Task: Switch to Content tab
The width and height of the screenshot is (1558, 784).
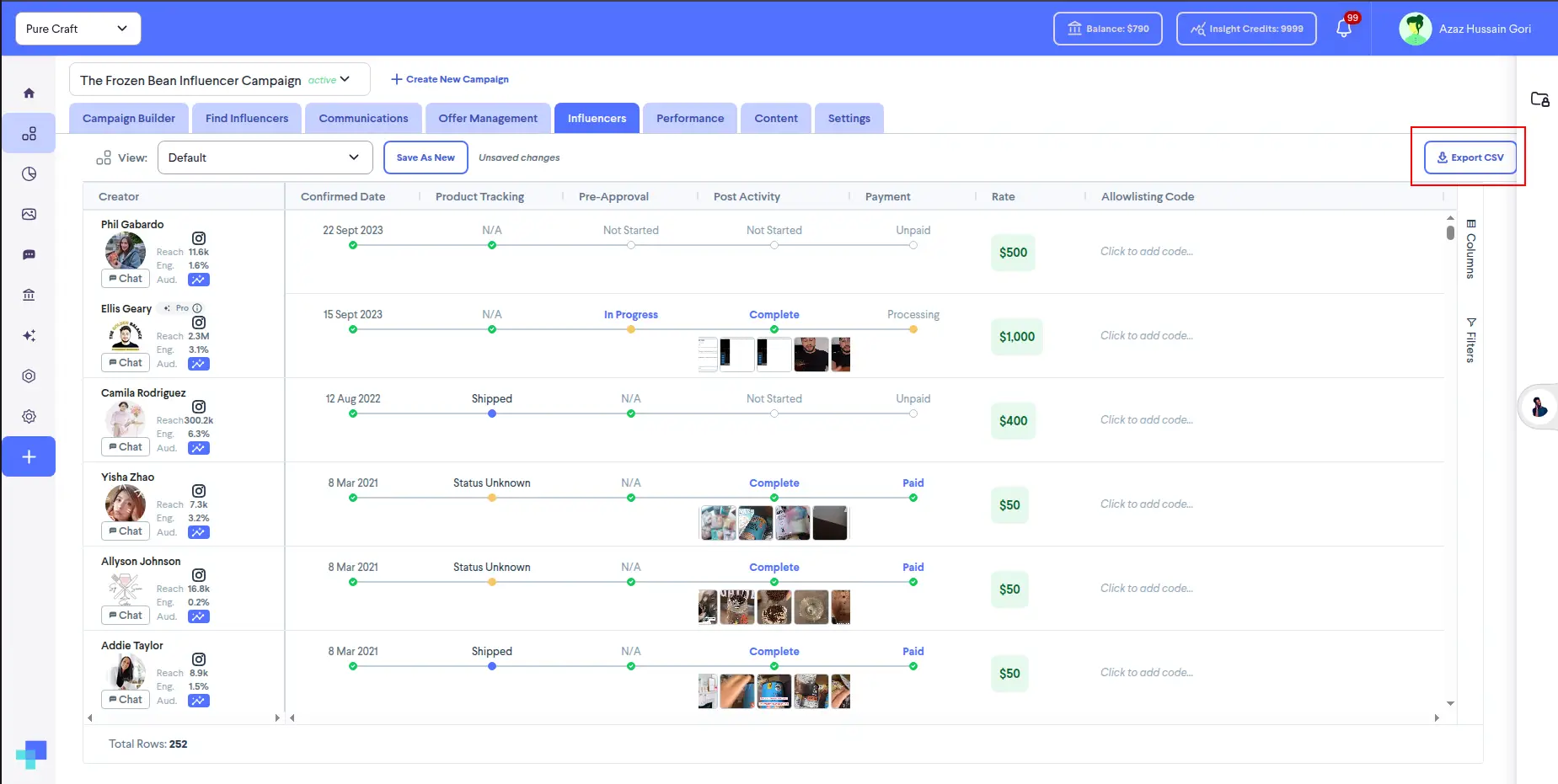Action: tap(776, 118)
